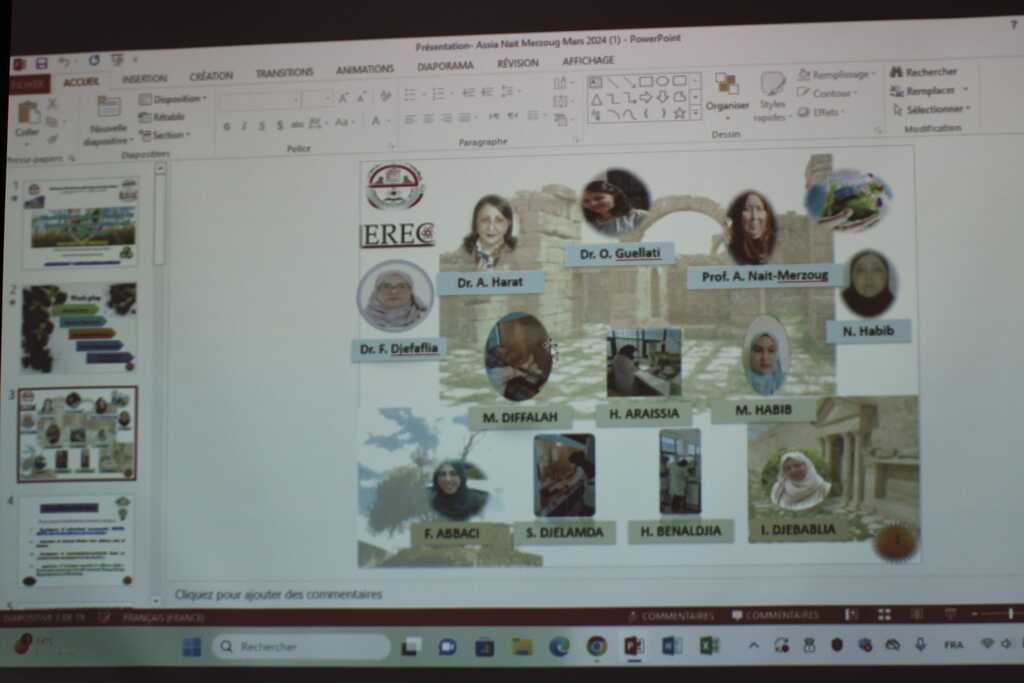Open the Remplissage fill dropdown
The image size is (1024, 683).
pyautogui.click(x=838, y=75)
